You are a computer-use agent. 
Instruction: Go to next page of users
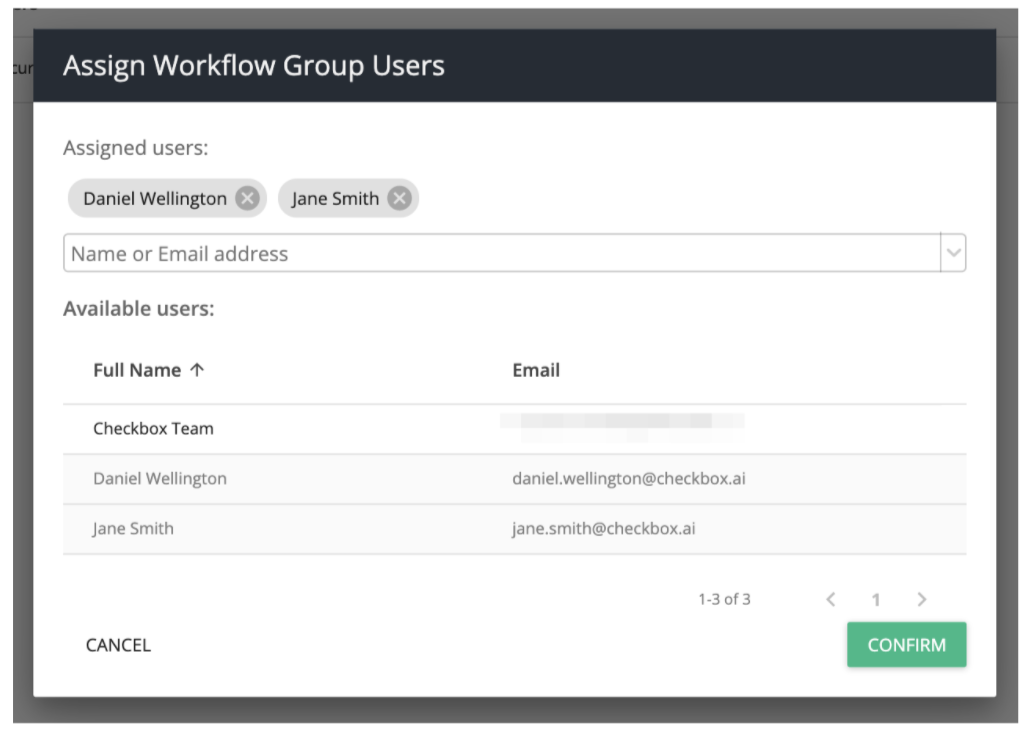(922, 599)
